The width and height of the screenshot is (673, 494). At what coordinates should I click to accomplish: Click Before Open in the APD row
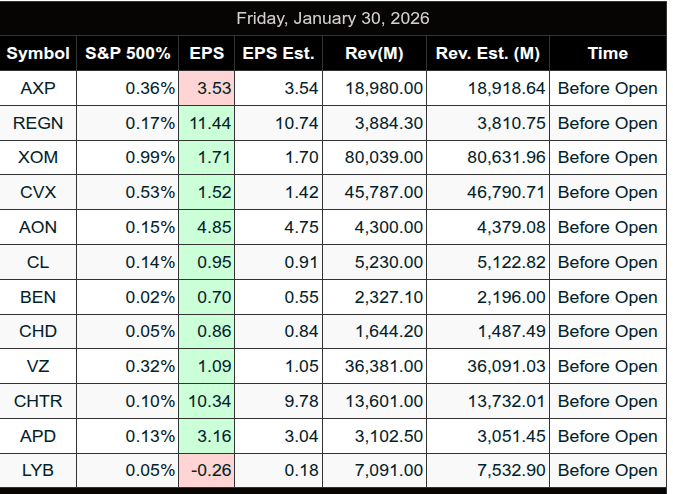tap(607, 436)
